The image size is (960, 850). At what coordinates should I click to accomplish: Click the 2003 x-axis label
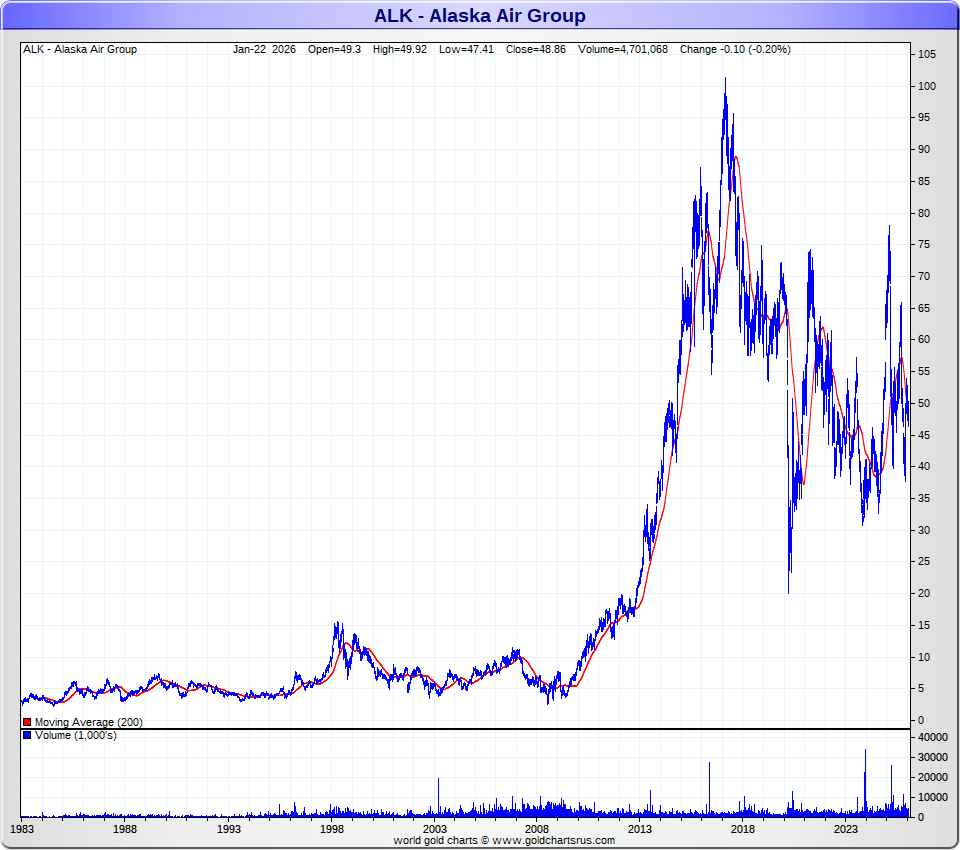click(x=435, y=829)
